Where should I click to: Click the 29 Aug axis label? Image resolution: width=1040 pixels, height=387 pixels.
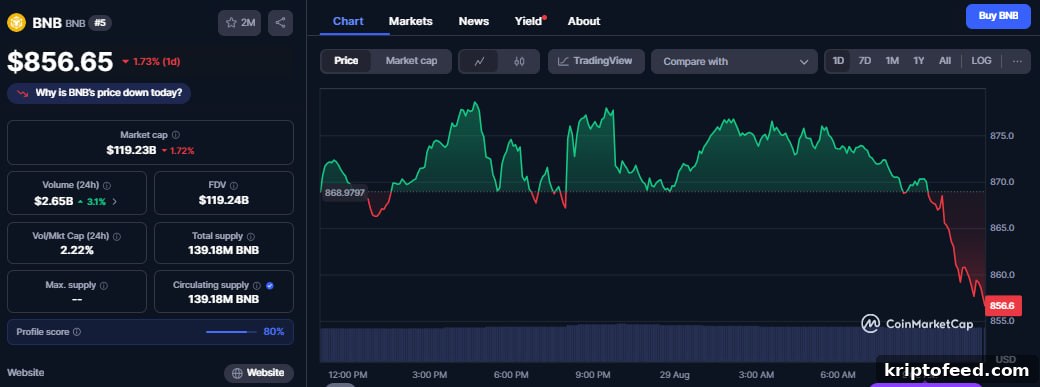point(674,375)
